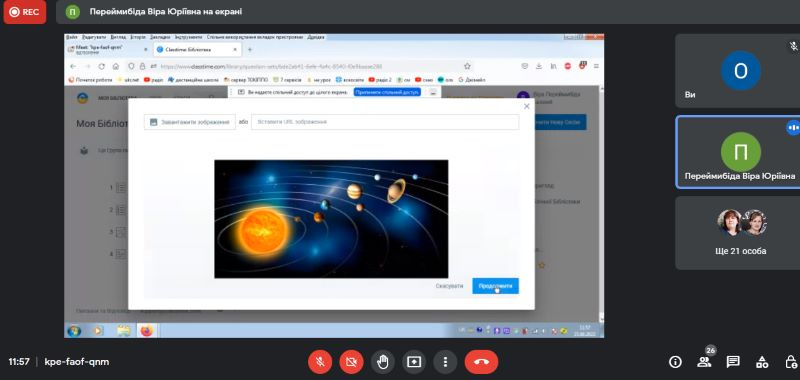Click 'Припинити спільний доступ' button
Image resolution: width=800 pixels, height=380 pixels.
(387, 92)
